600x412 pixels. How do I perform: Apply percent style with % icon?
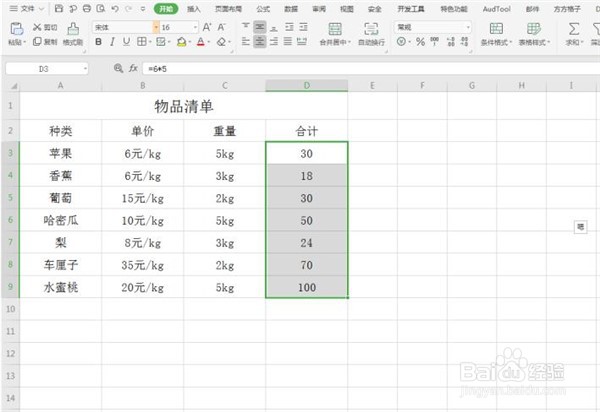[x=420, y=42]
